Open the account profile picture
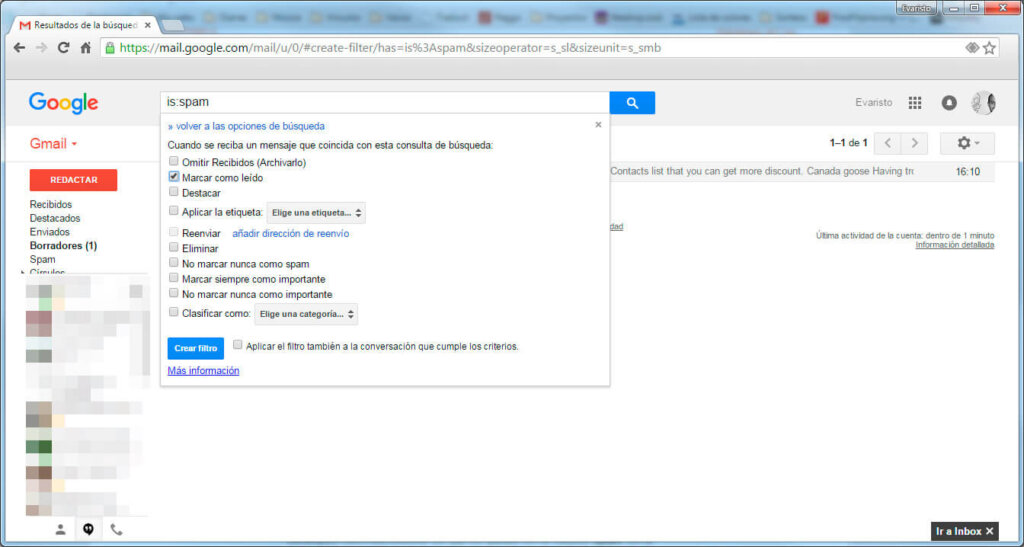Screen dimensions: 1024x547 tap(983, 102)
